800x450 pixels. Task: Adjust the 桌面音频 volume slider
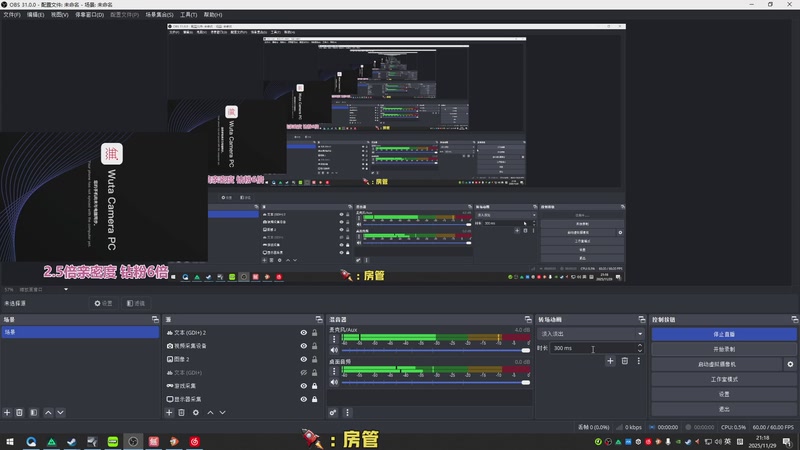tap(435, 382)
